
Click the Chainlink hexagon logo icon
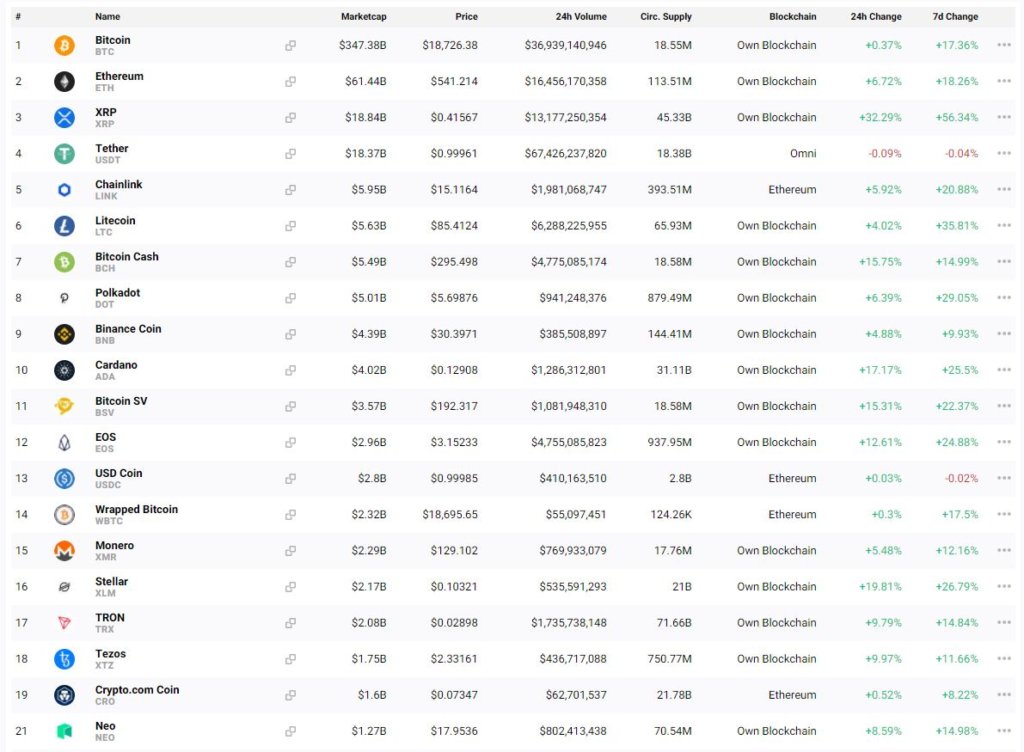click(64, 190)
